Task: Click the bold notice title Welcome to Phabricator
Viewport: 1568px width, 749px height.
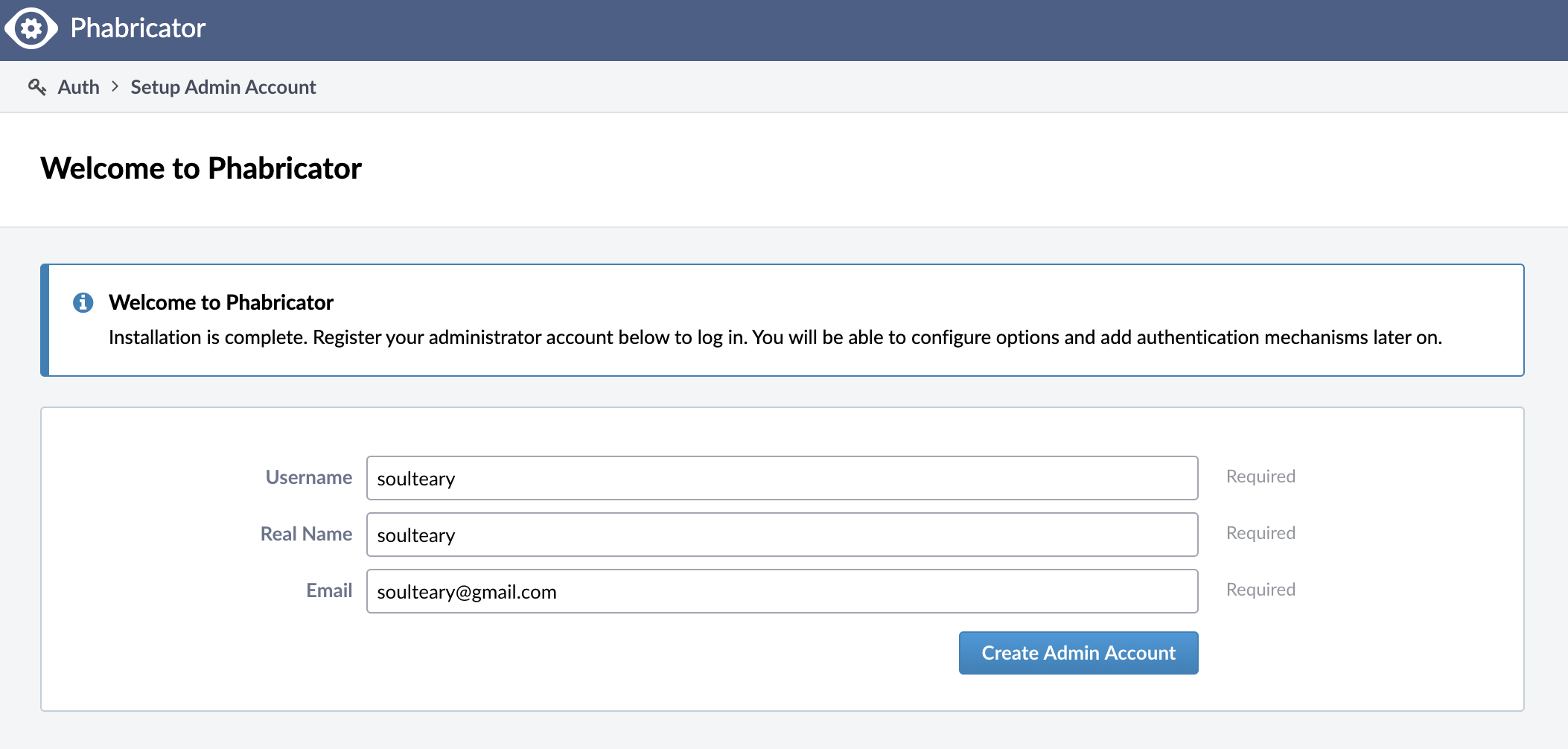Action: click(x=221, y=302)
